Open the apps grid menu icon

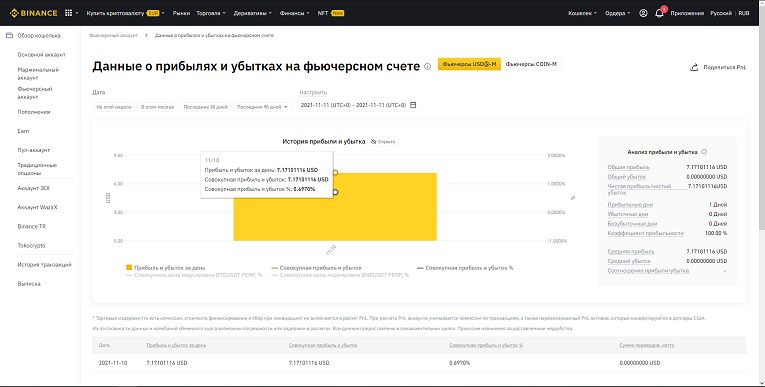68,13
